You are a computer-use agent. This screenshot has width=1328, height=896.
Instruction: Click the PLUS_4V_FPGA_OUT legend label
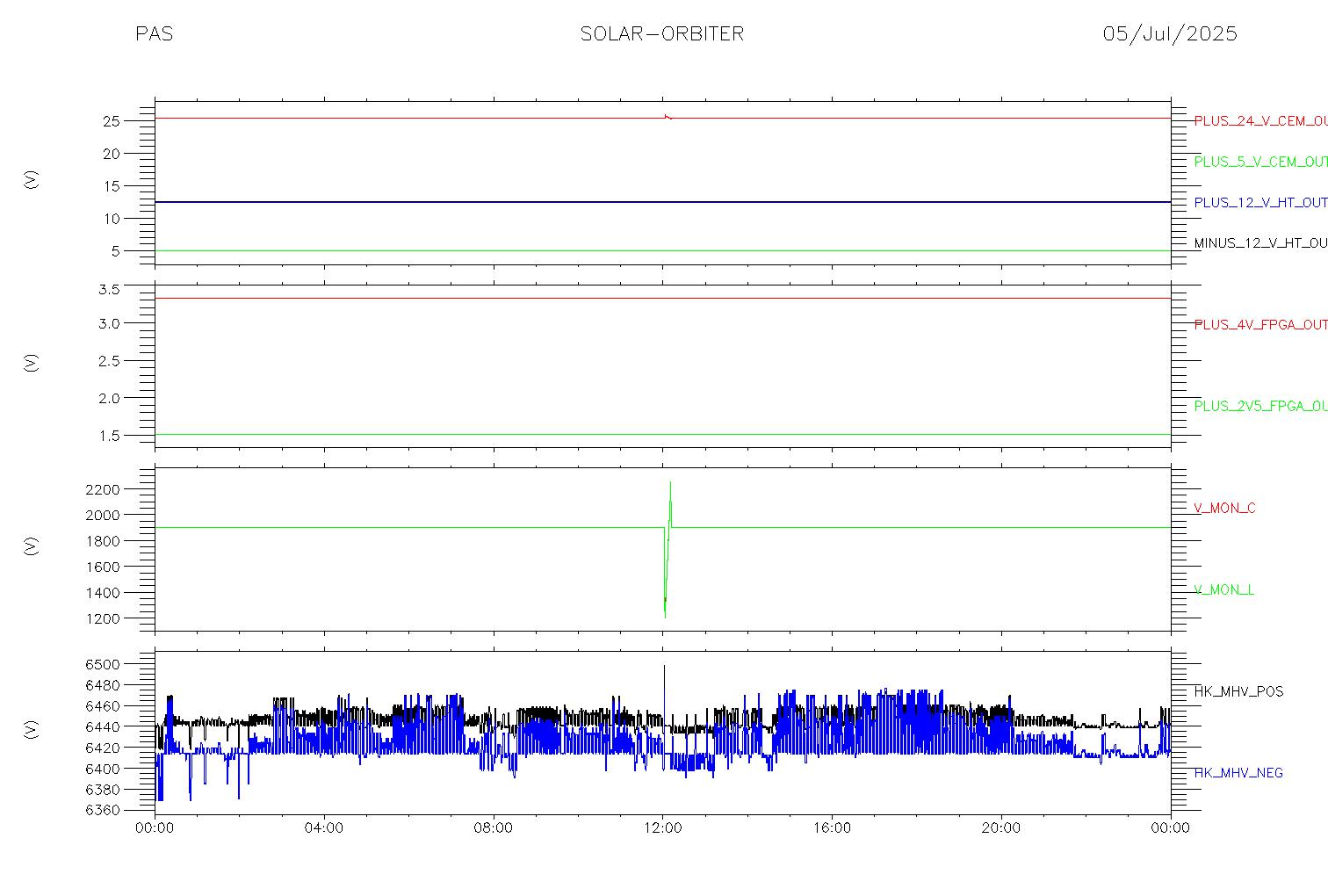(x=1260, y=325)
